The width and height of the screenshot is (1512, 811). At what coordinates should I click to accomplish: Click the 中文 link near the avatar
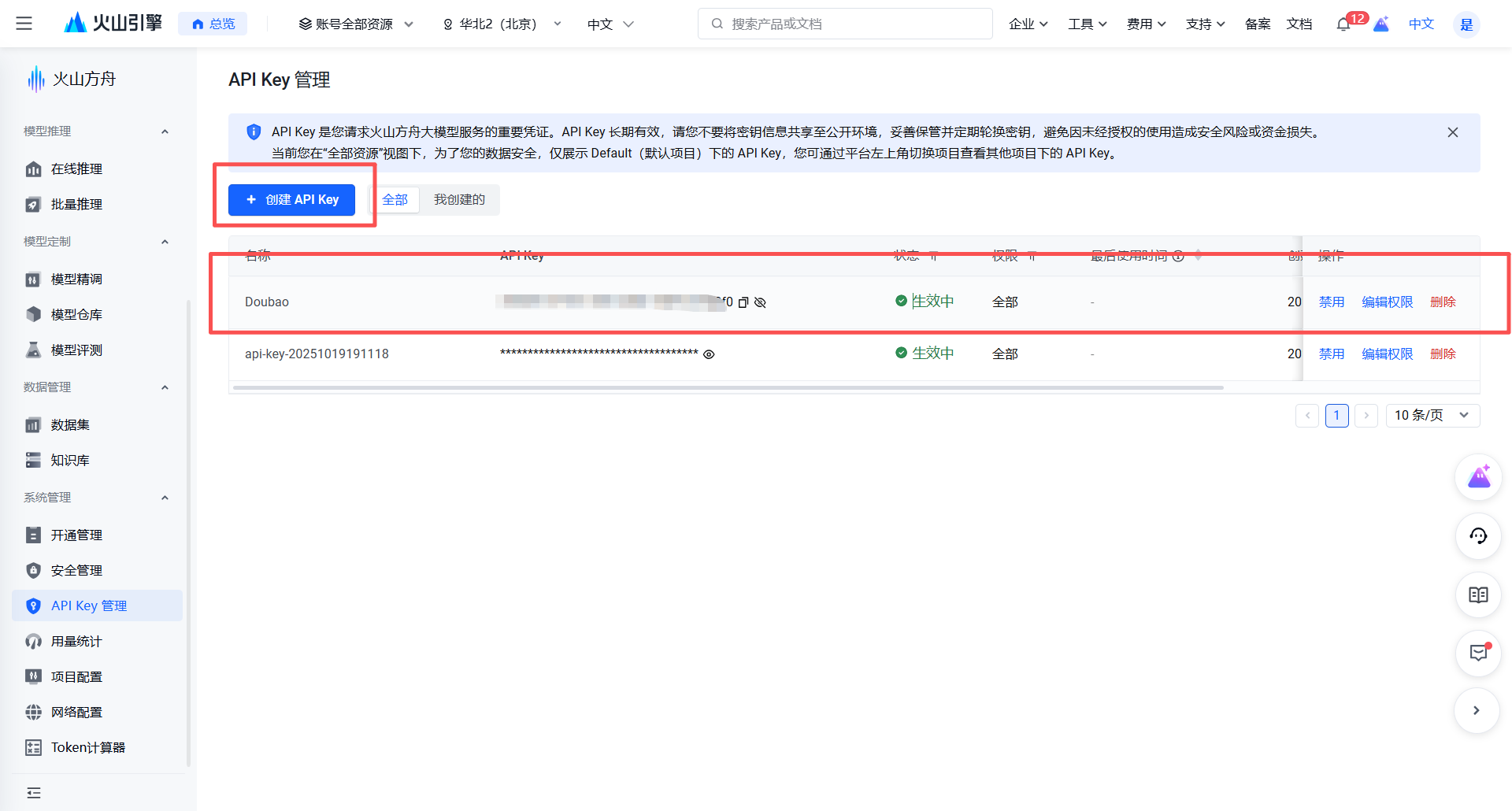click(x=1421, y=24)
